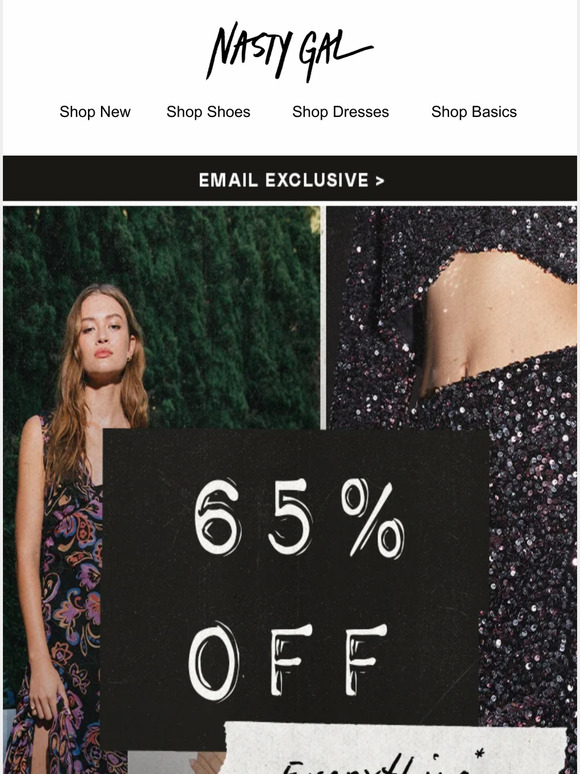This screenshot has height=774, width=580.
Task: Click the EMAIL EXCLUSIVE banner text
Action: (x=284, y=180)
